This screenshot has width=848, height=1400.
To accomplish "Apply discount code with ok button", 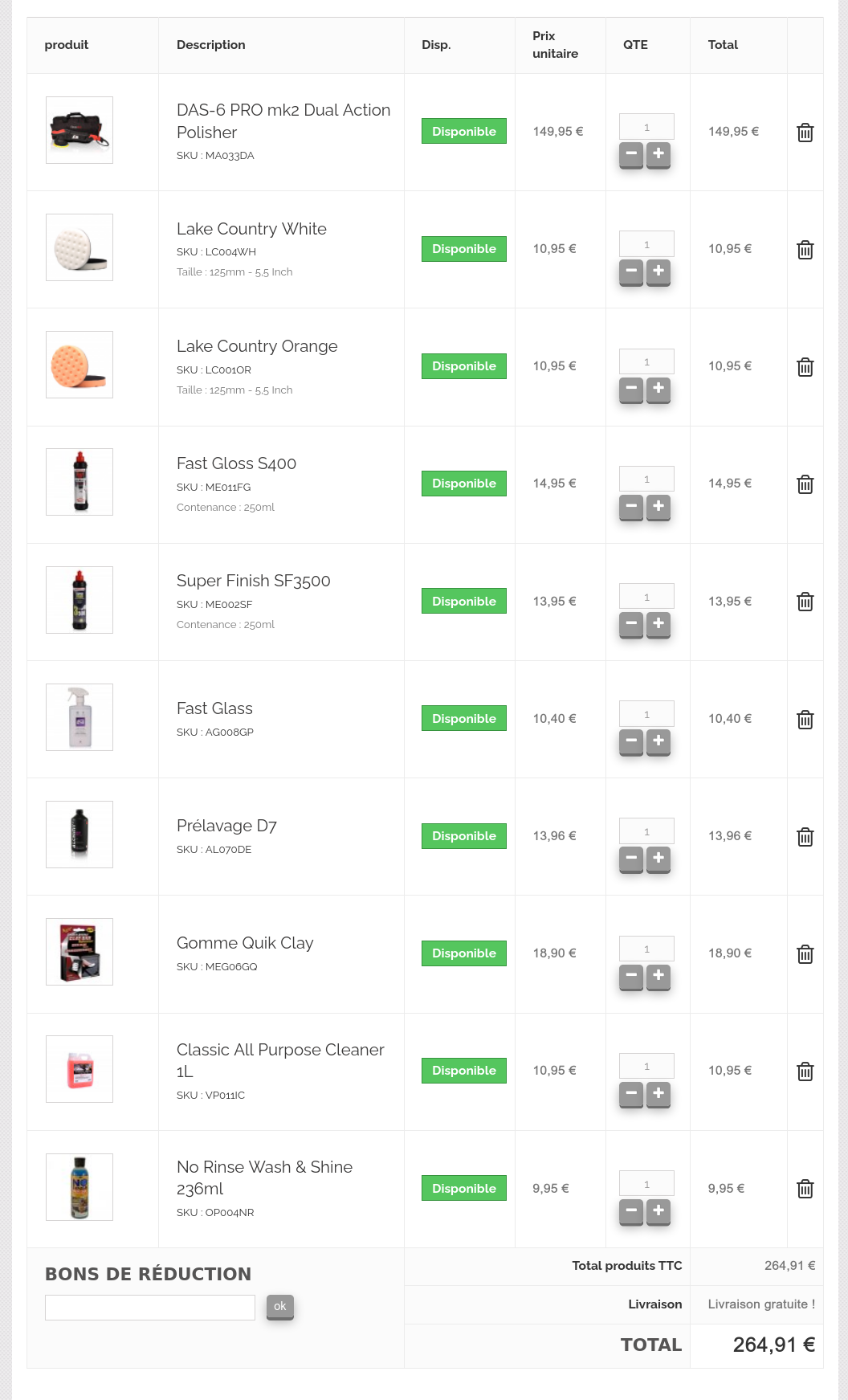I will point(279,1306).
